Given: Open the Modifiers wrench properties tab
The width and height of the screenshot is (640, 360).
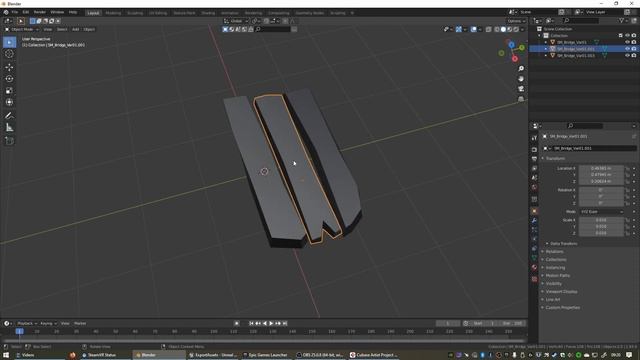Looking at the screenshot, I should click(x=534, y=221).
